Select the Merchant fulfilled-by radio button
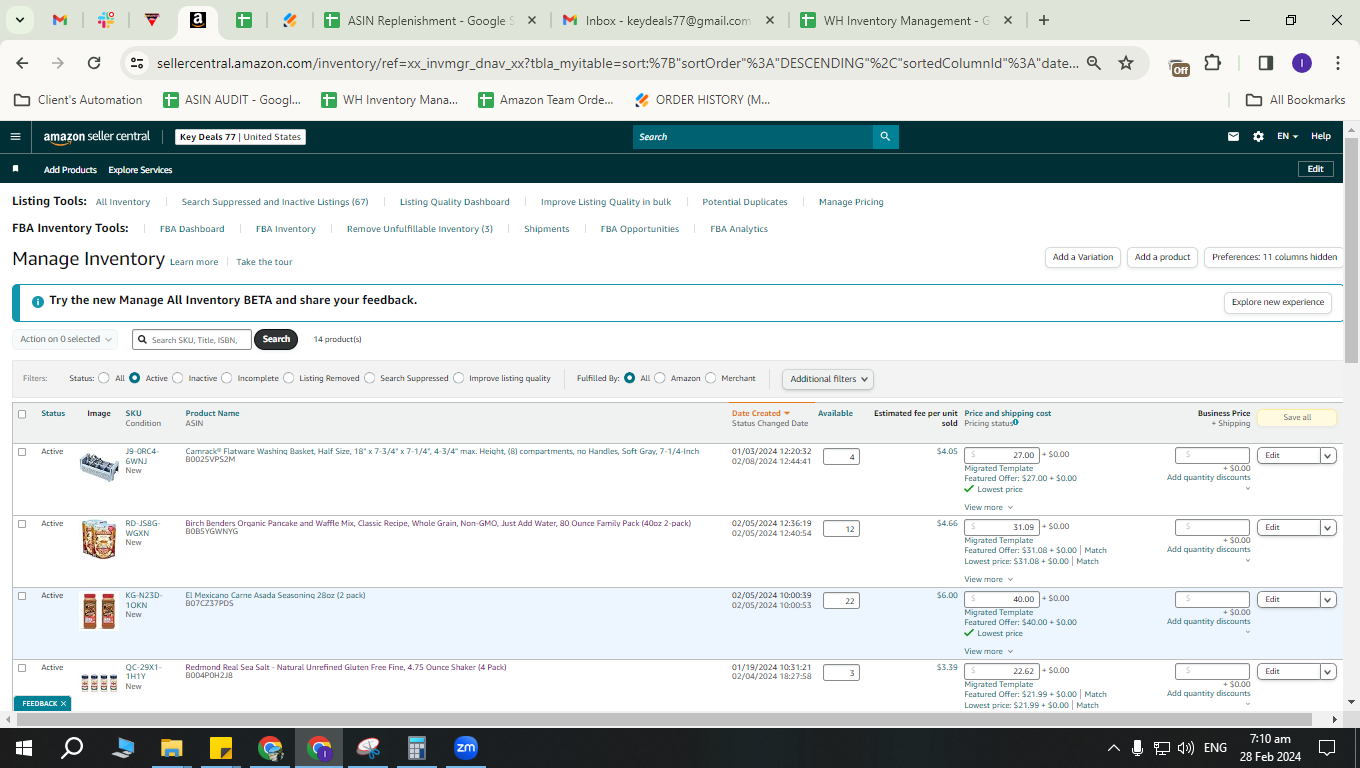The width and height of the screenshot is (1360, 768). pyautogui.click(x=711, y=378)
